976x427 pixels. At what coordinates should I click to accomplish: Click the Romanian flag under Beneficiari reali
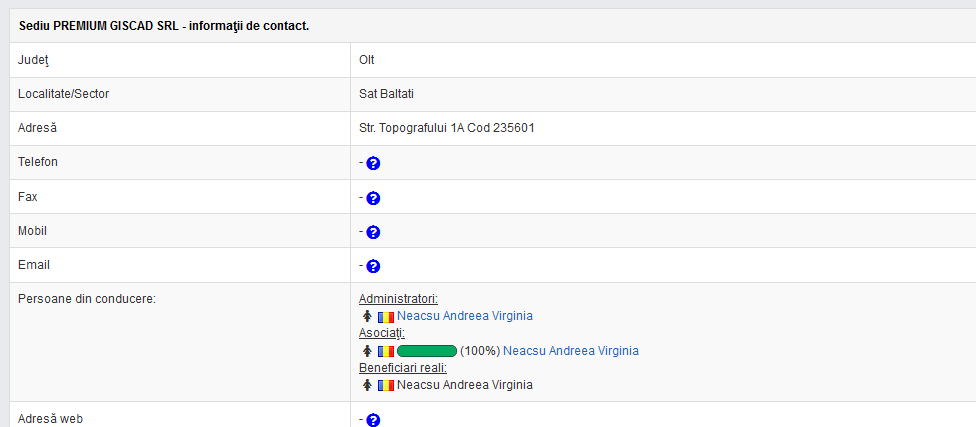[x=385, y=385]
